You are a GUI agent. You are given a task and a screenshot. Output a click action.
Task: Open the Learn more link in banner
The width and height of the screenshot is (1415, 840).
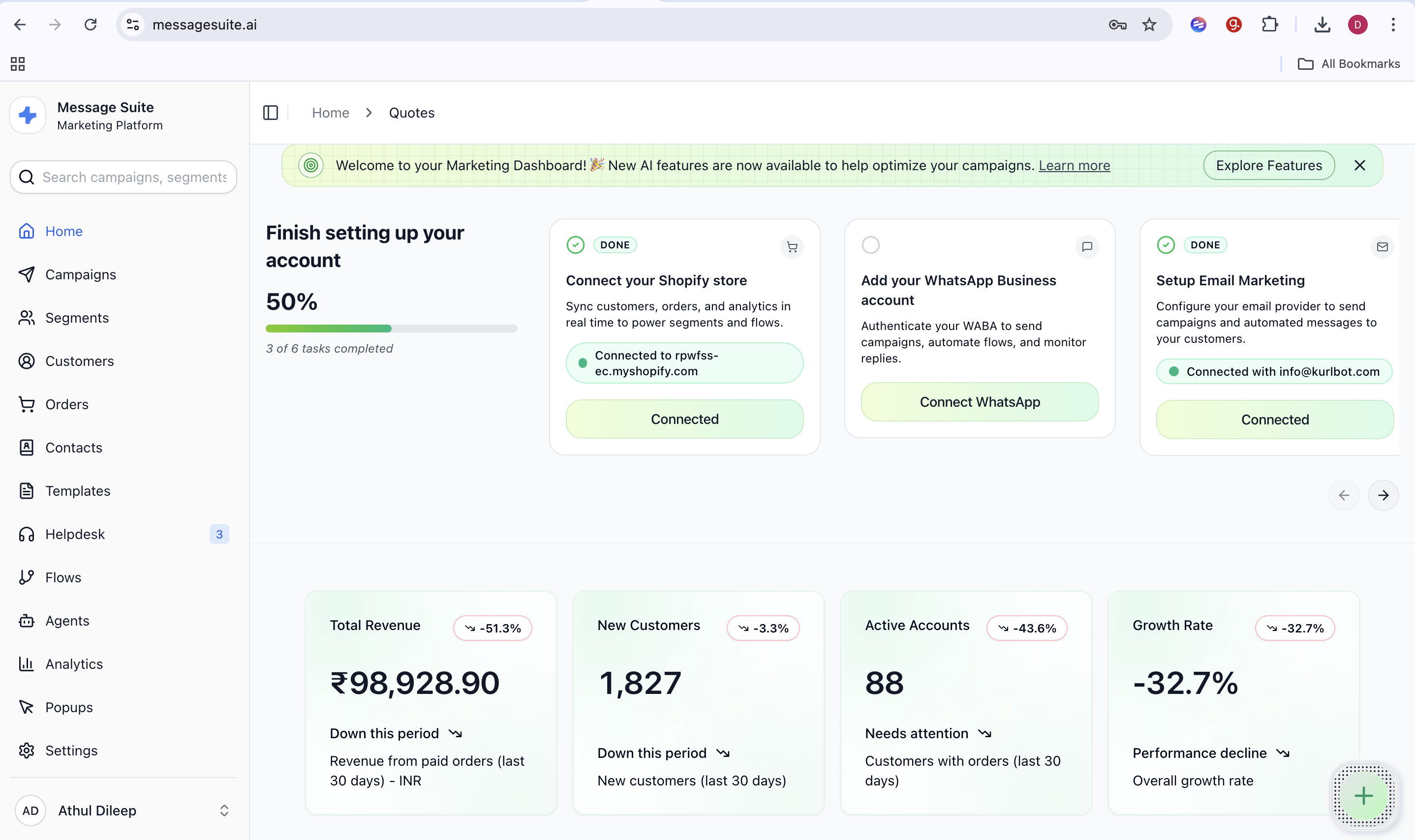pos(1074,165)
